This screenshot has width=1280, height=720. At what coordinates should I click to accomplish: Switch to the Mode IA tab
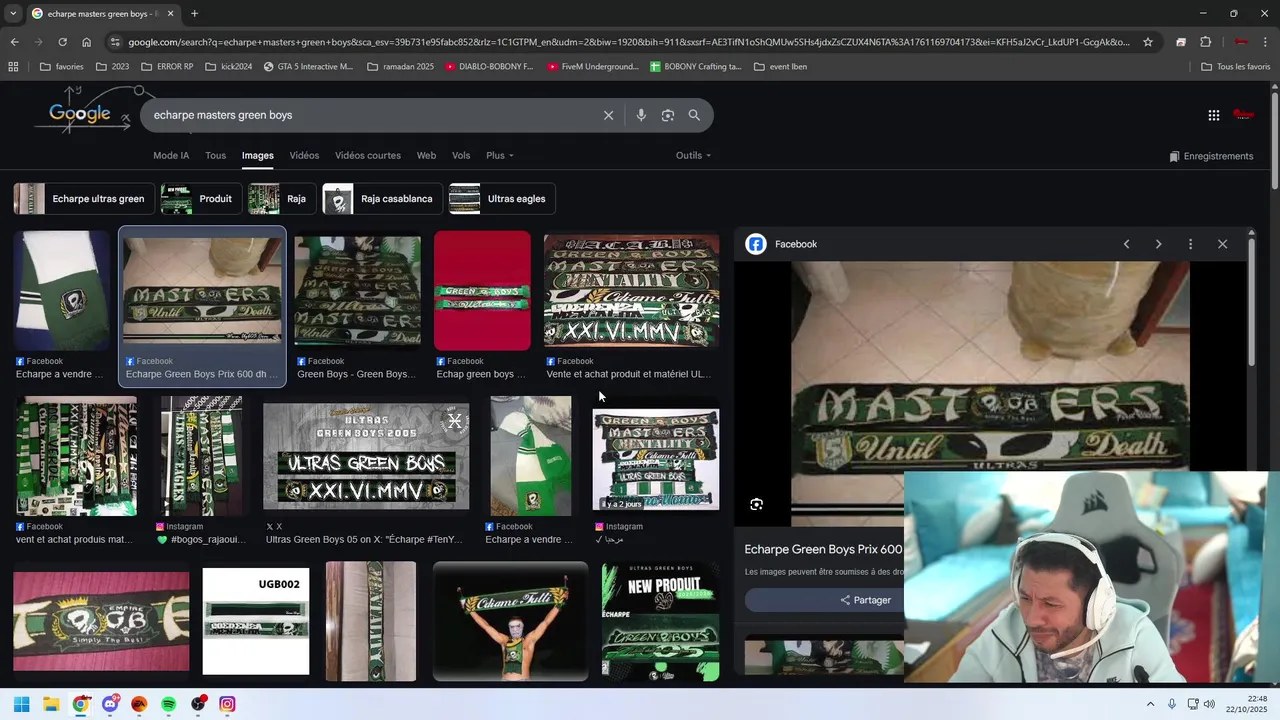[171, 156]
